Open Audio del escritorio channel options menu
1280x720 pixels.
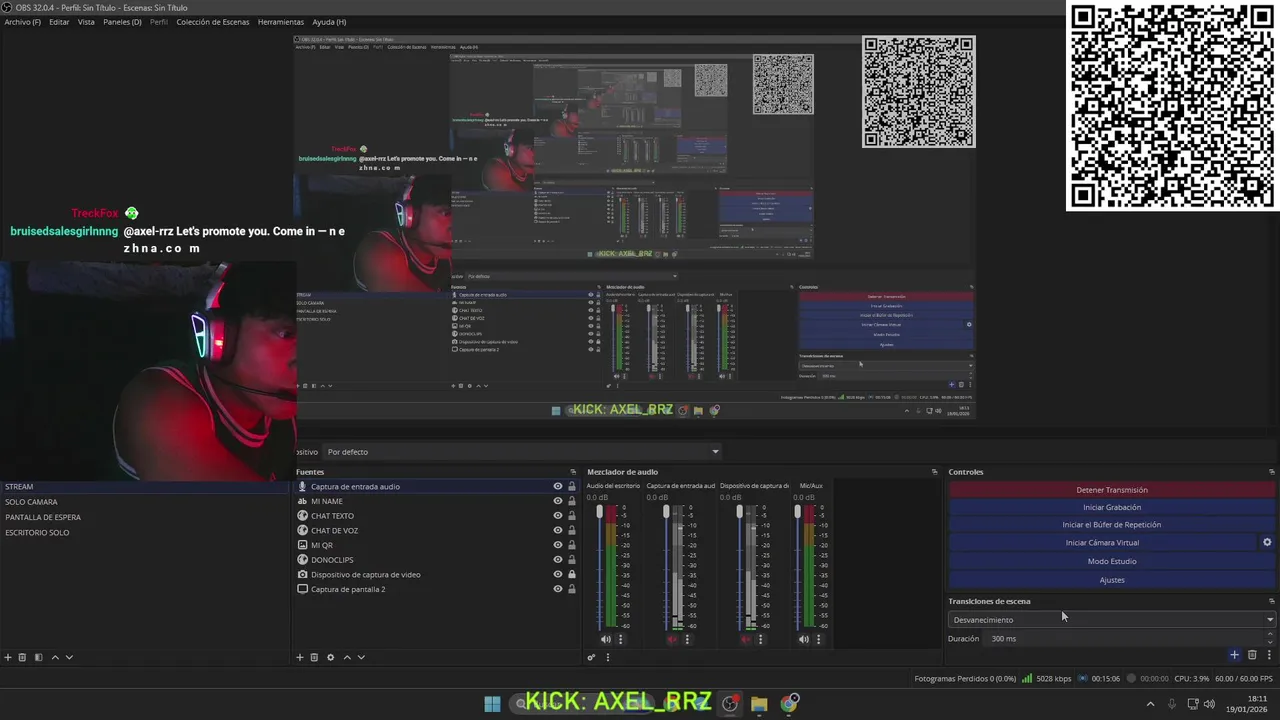620,639
